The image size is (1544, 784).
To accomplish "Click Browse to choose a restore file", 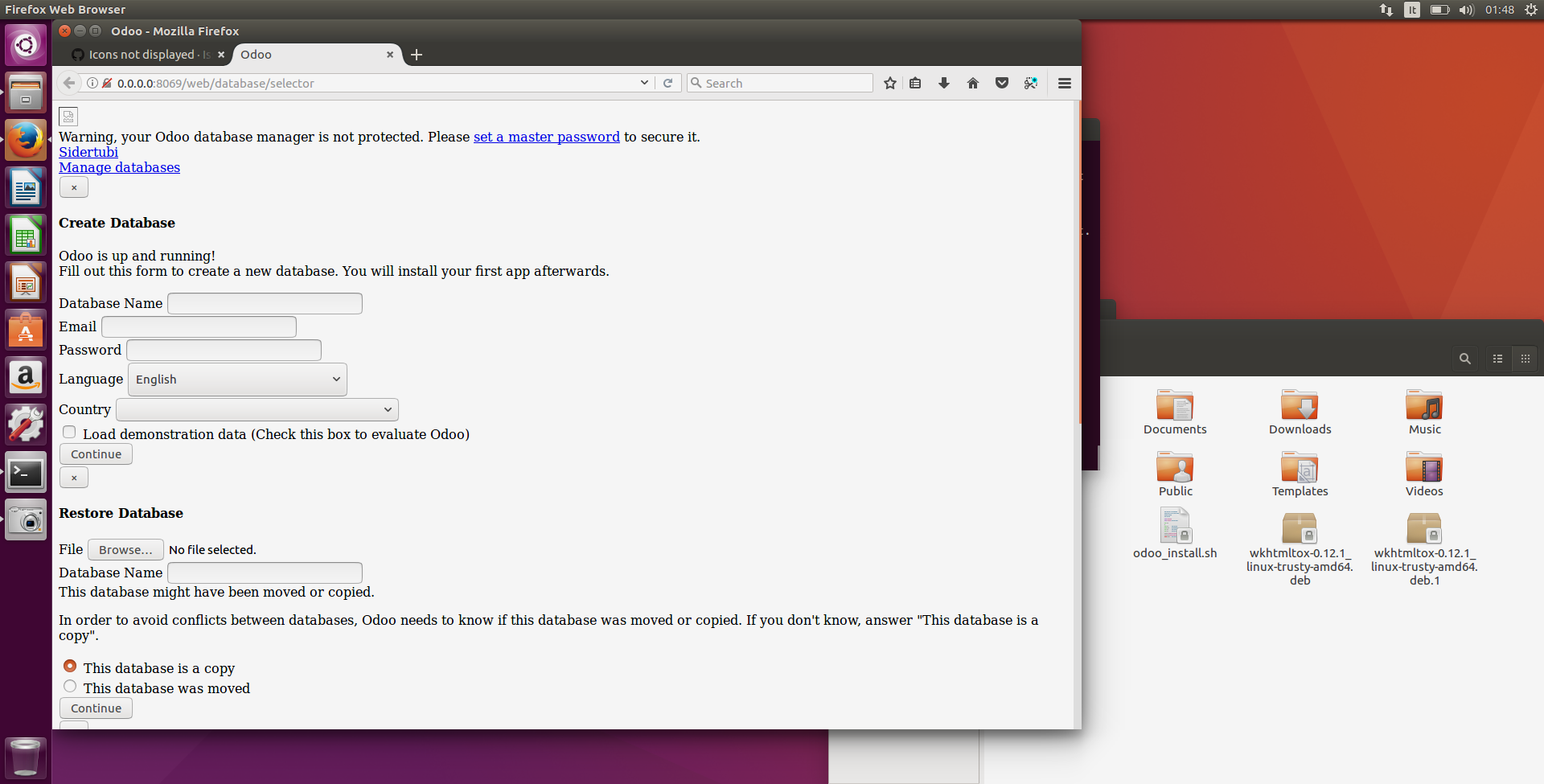I will pos(125,549).
